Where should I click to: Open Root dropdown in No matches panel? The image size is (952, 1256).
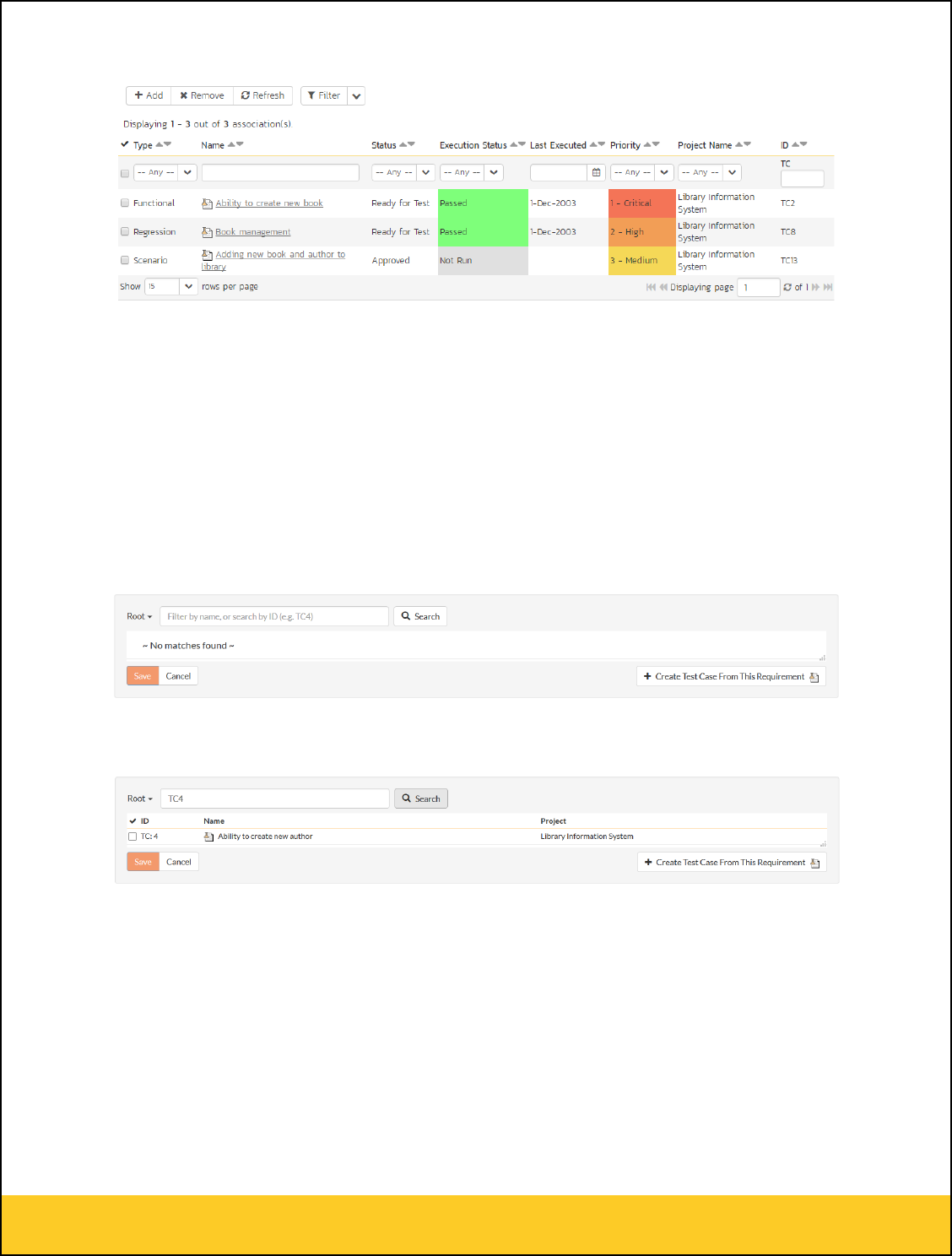pos(139,616)
